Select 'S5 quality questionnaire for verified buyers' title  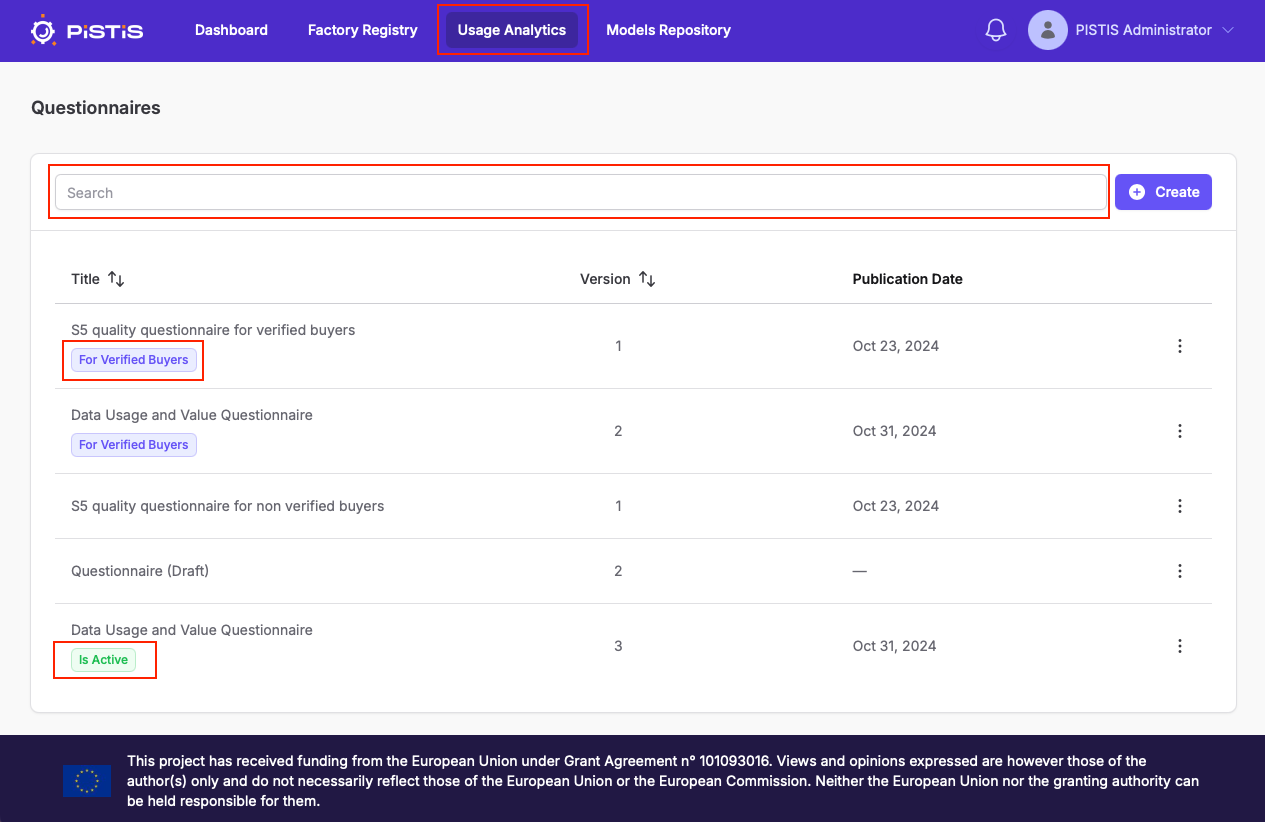[x=213, y=330]
